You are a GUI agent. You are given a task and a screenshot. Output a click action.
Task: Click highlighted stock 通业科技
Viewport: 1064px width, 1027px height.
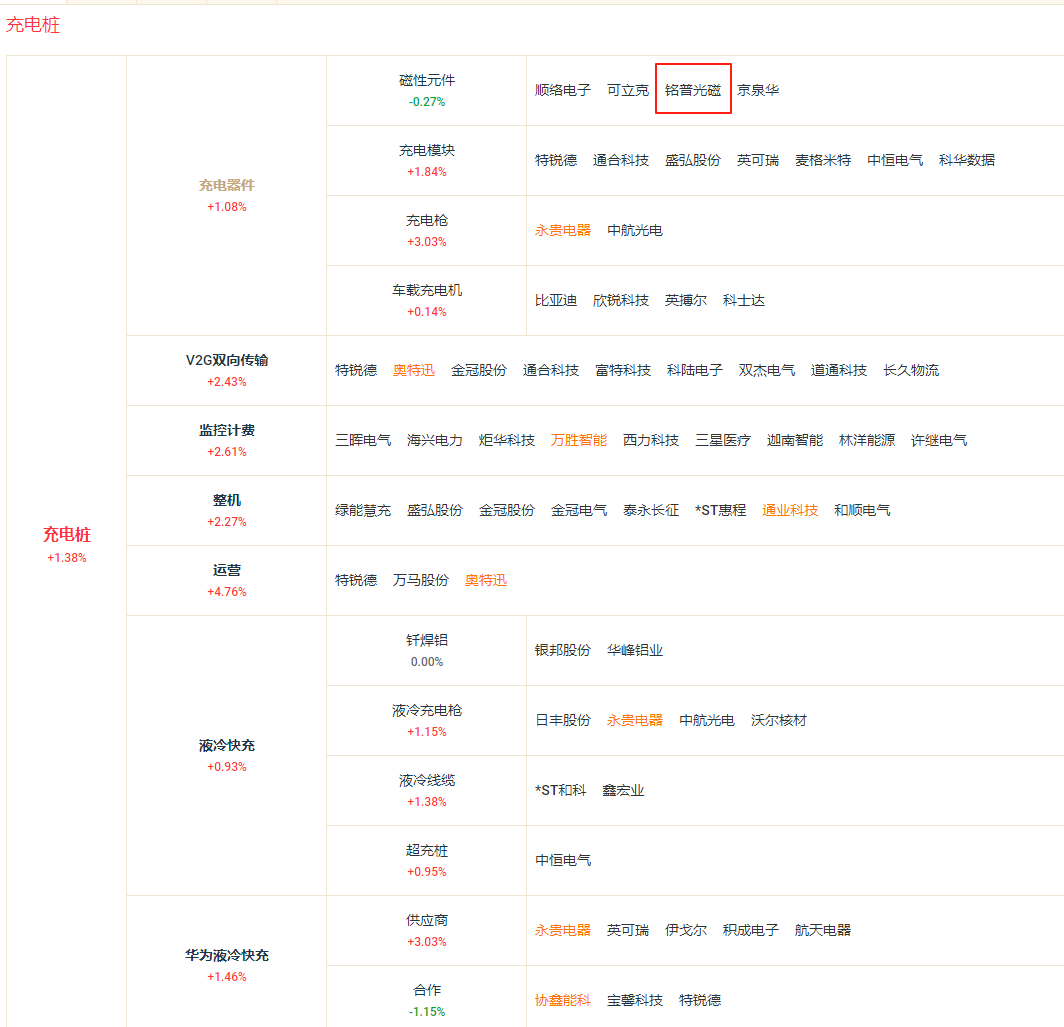(790, 510)
